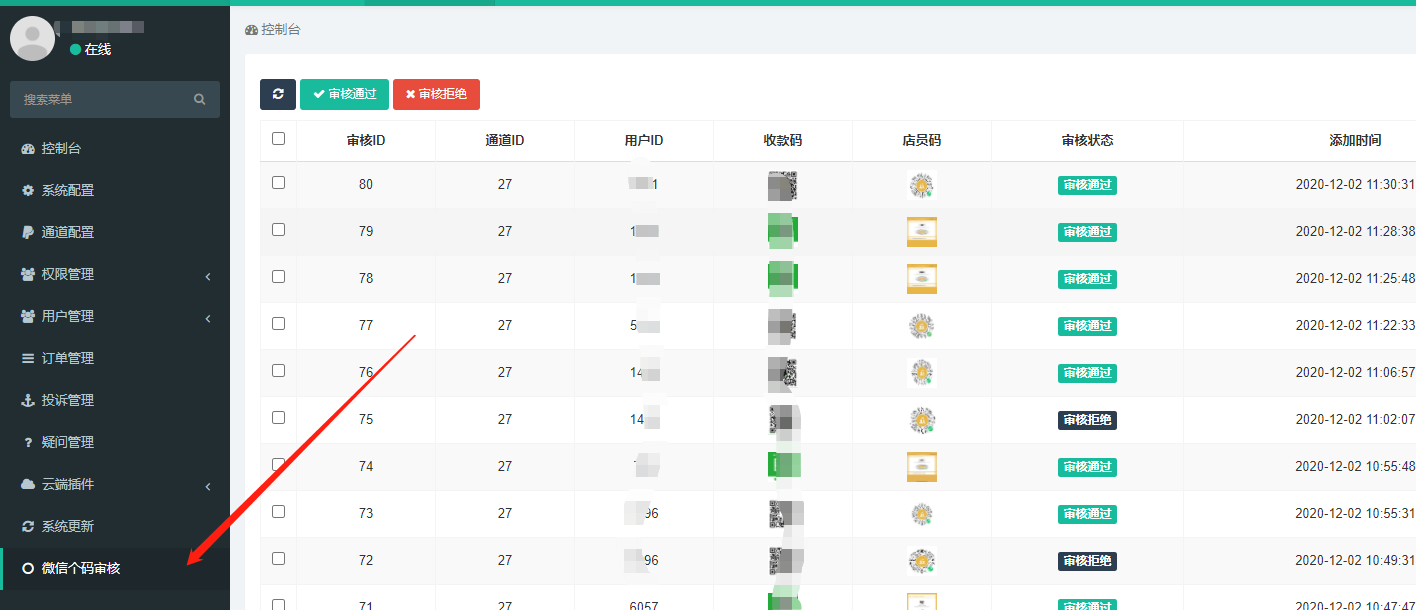
Task: Open 通道配置 PayPal icon in sidebar
Action: pyautogui.click(x=28, y=232)
